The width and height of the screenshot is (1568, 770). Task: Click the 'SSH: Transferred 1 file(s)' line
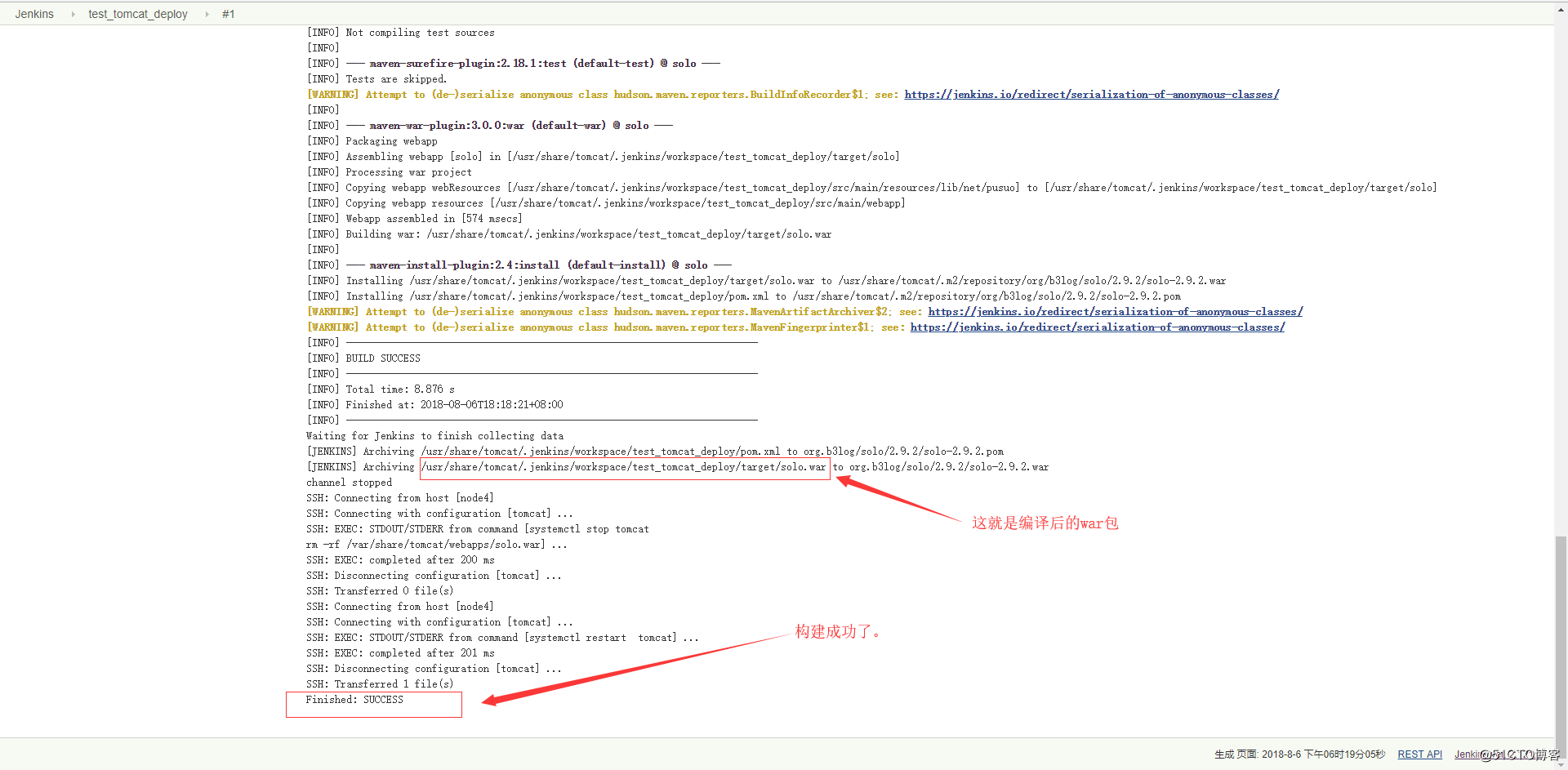pos(380,684)
